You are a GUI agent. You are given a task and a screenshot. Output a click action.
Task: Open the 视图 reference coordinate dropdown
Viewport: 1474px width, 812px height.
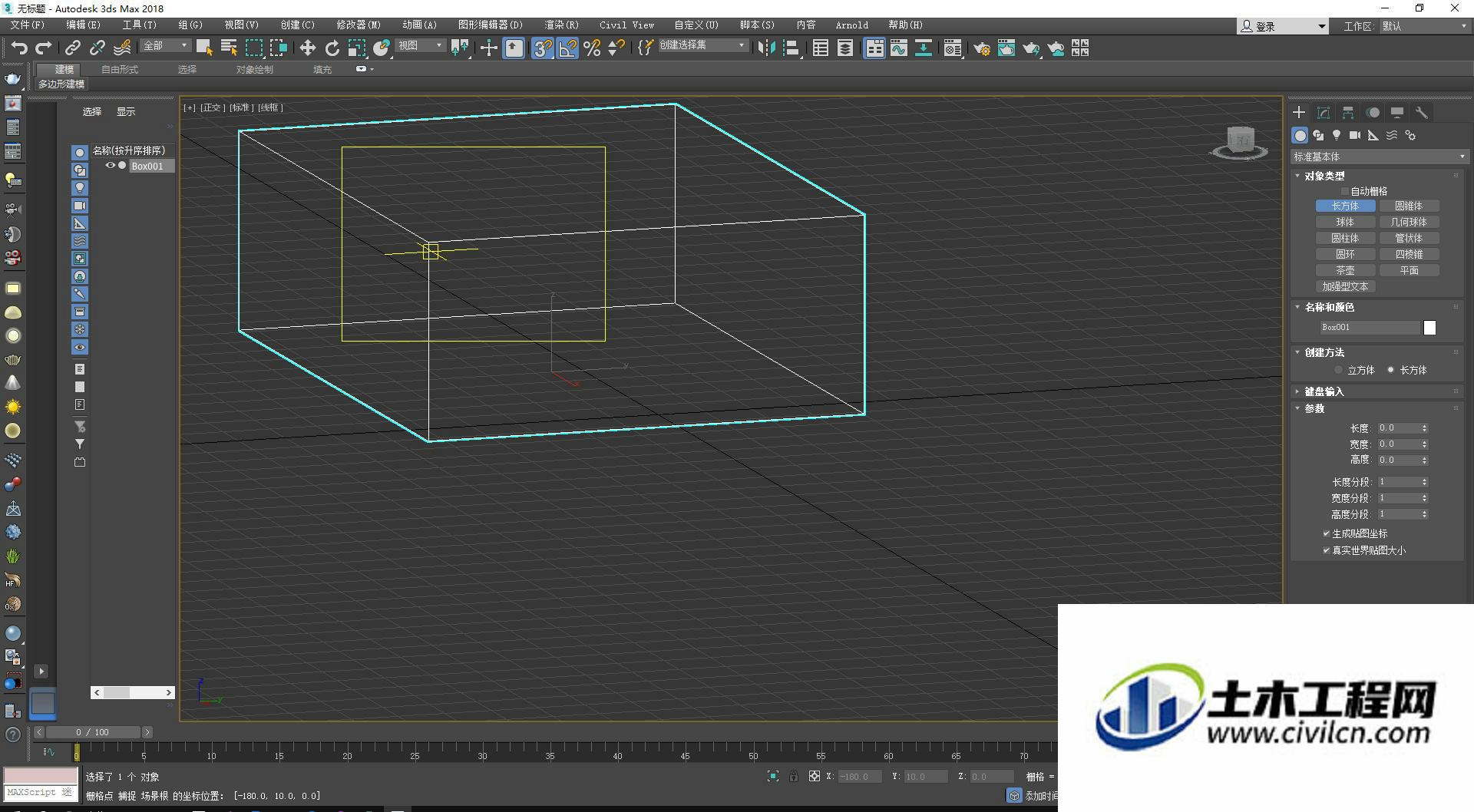coord(421,46)
